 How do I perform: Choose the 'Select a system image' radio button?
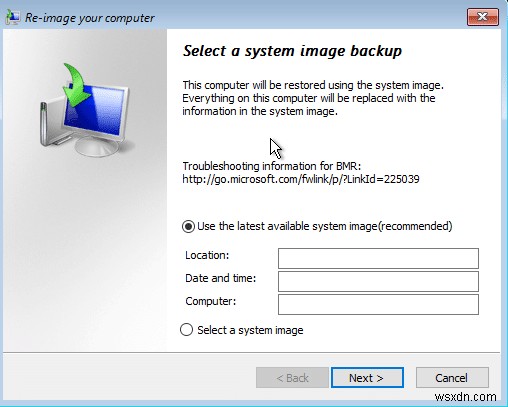186,330
